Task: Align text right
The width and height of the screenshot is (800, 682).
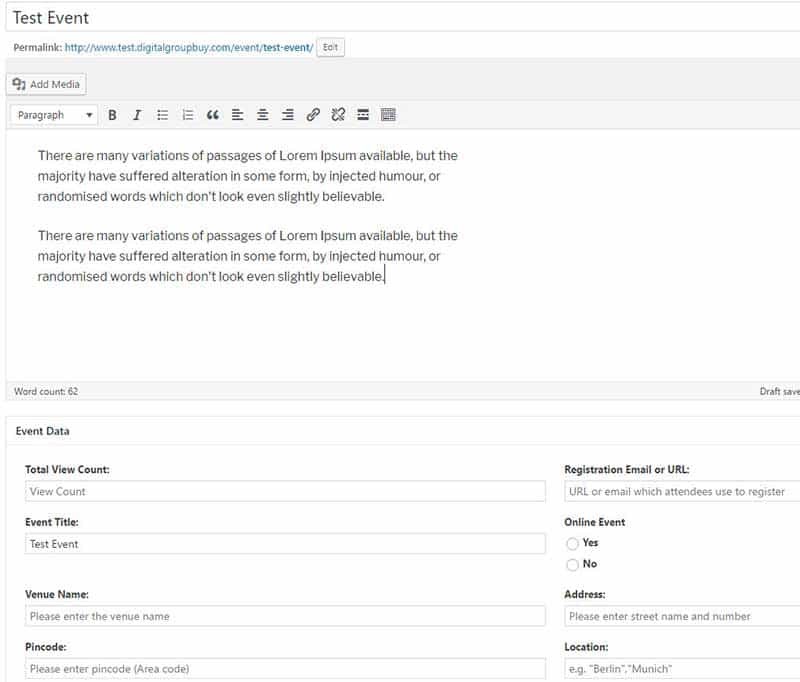Action: click(288, 115)
